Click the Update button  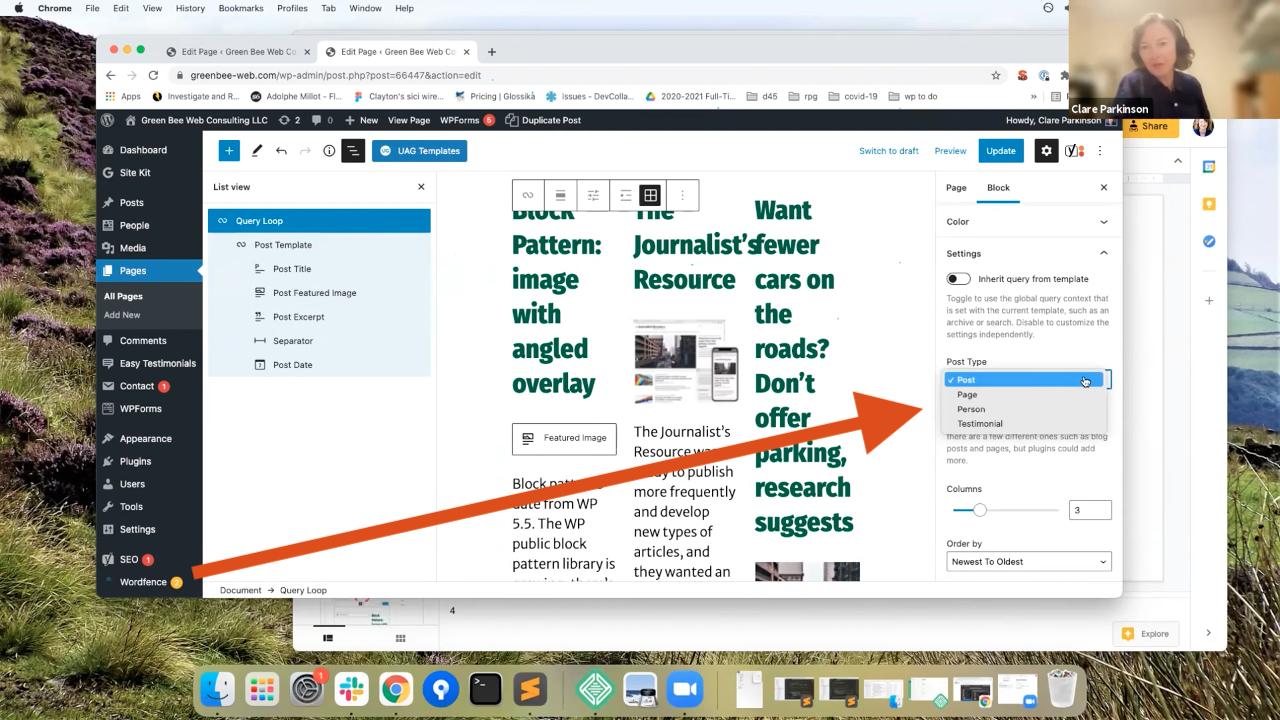1000,150
